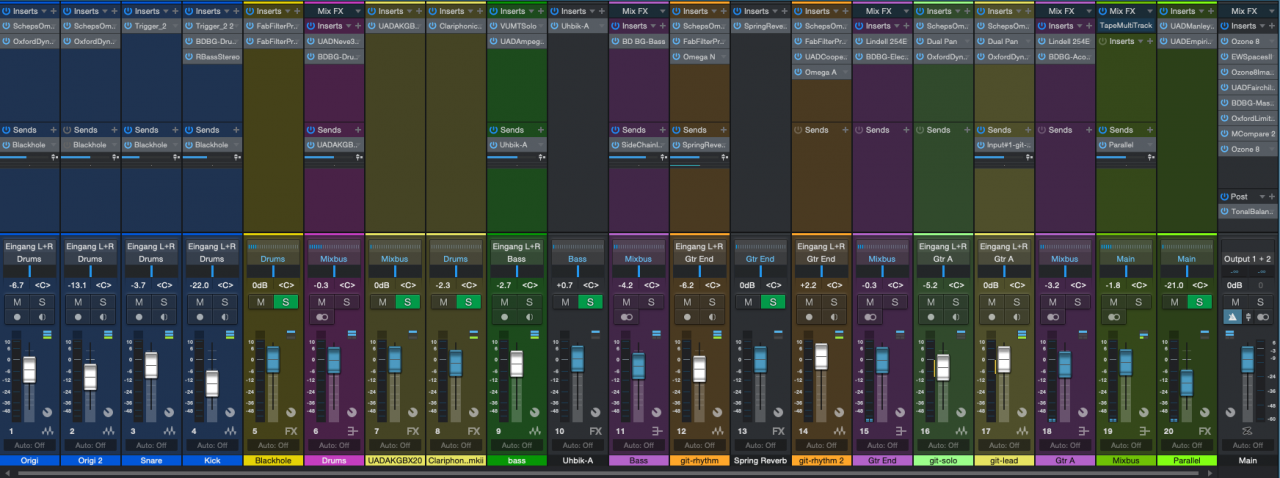Viewport: 1280px width, 478px height.
Task: Click Auto: Off on the Parallel channel
Action: (1187, 445)
